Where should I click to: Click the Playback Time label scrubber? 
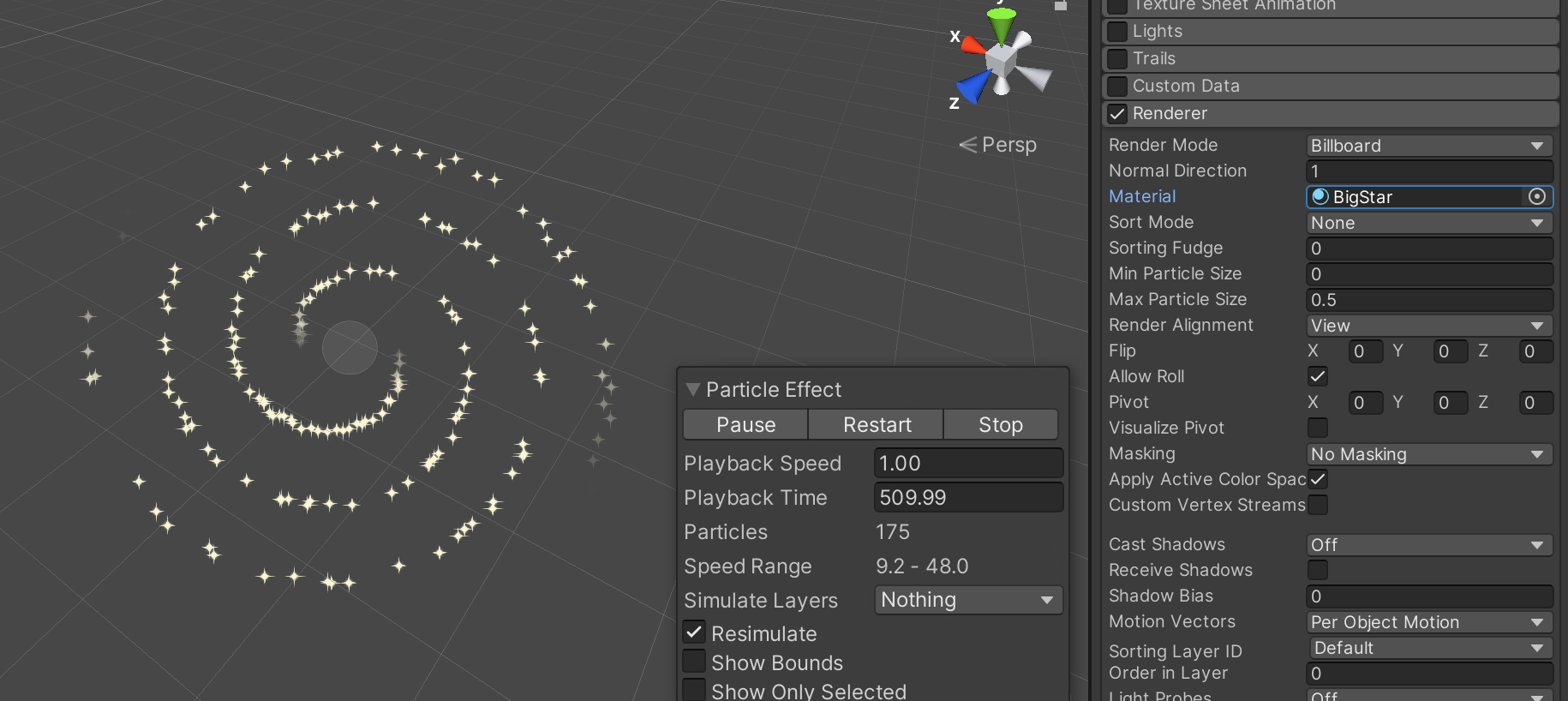(755, 497)
